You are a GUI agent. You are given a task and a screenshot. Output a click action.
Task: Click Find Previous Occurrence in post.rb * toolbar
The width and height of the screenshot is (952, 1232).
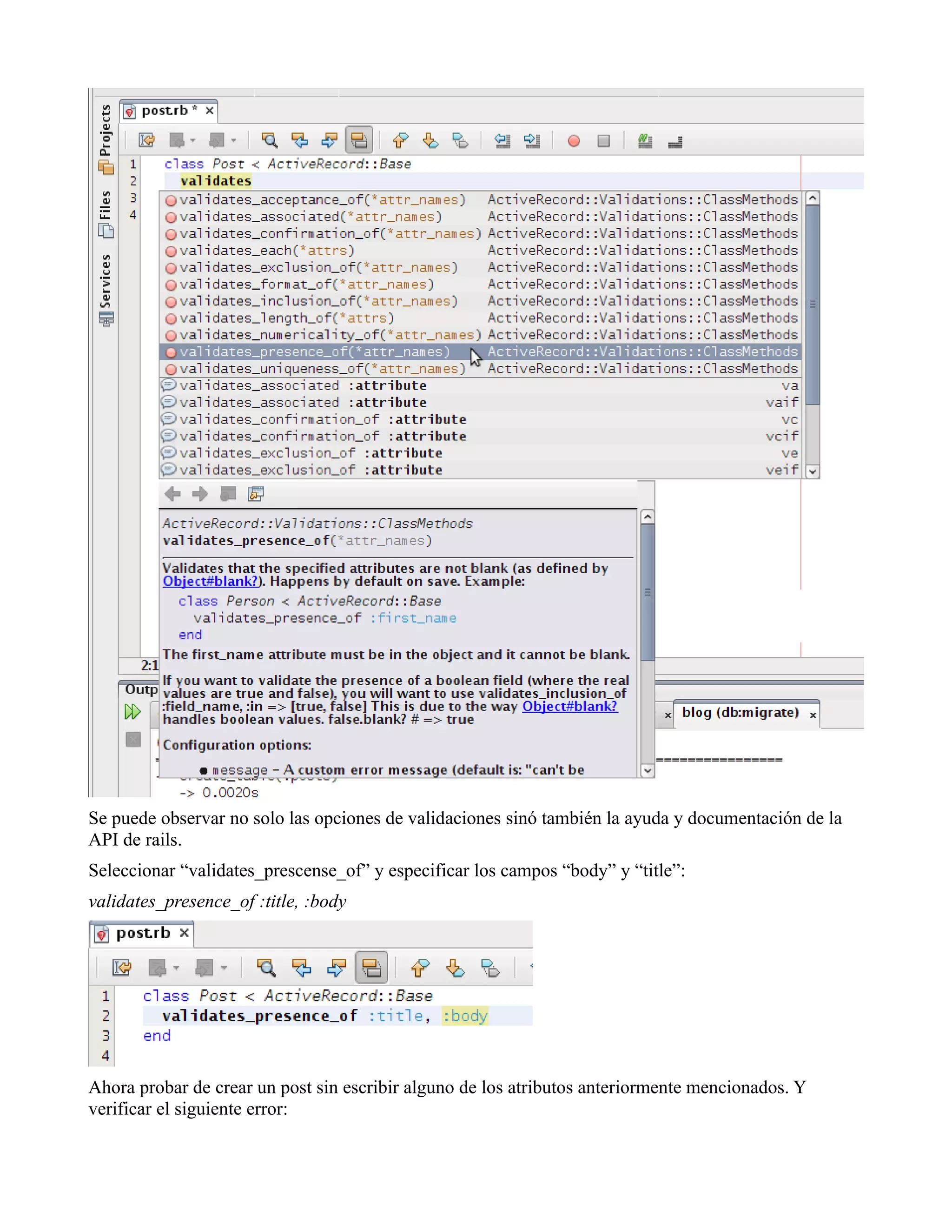[x=299, y=140]
